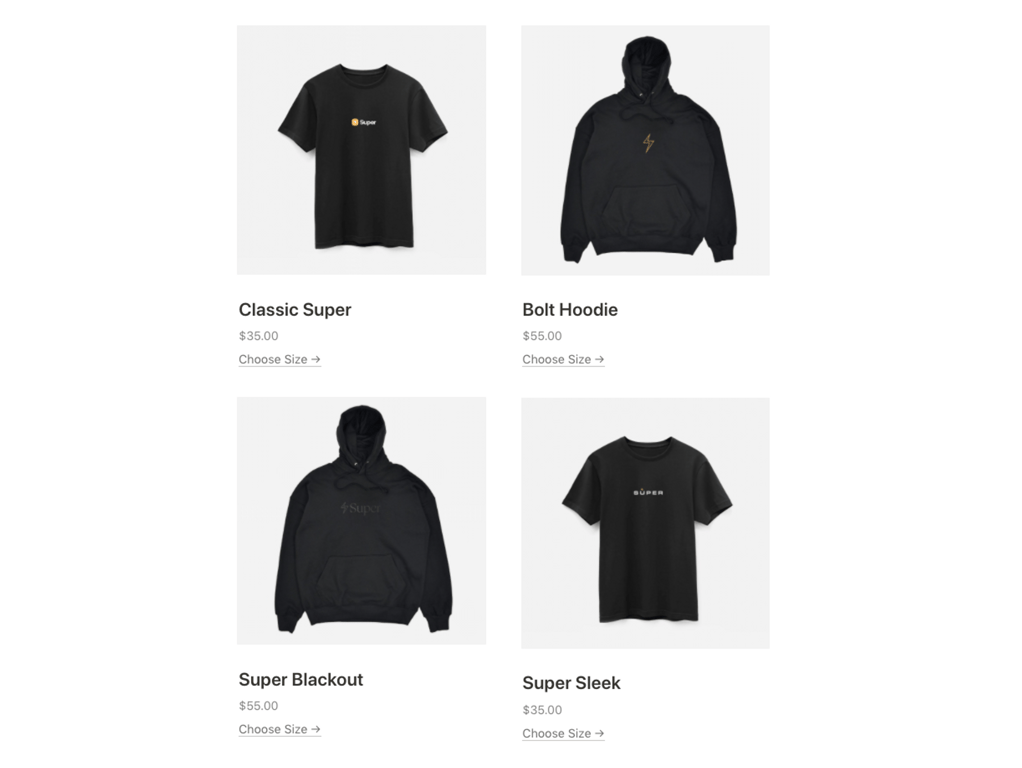Image resolution: width=1022 pixels, height=768 pixels.
Task: Open the Bolt Hoodie product image
Action: tap(645, 150)
